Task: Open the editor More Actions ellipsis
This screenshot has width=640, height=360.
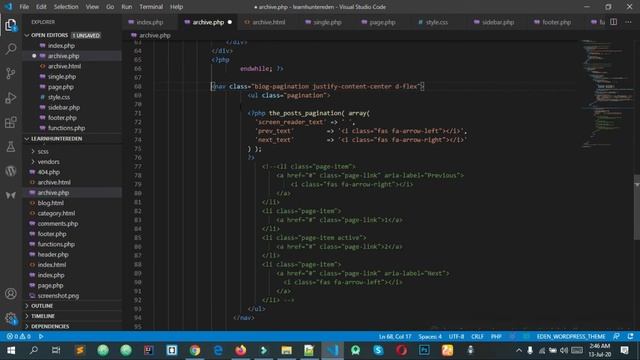Action: (628, 22)
